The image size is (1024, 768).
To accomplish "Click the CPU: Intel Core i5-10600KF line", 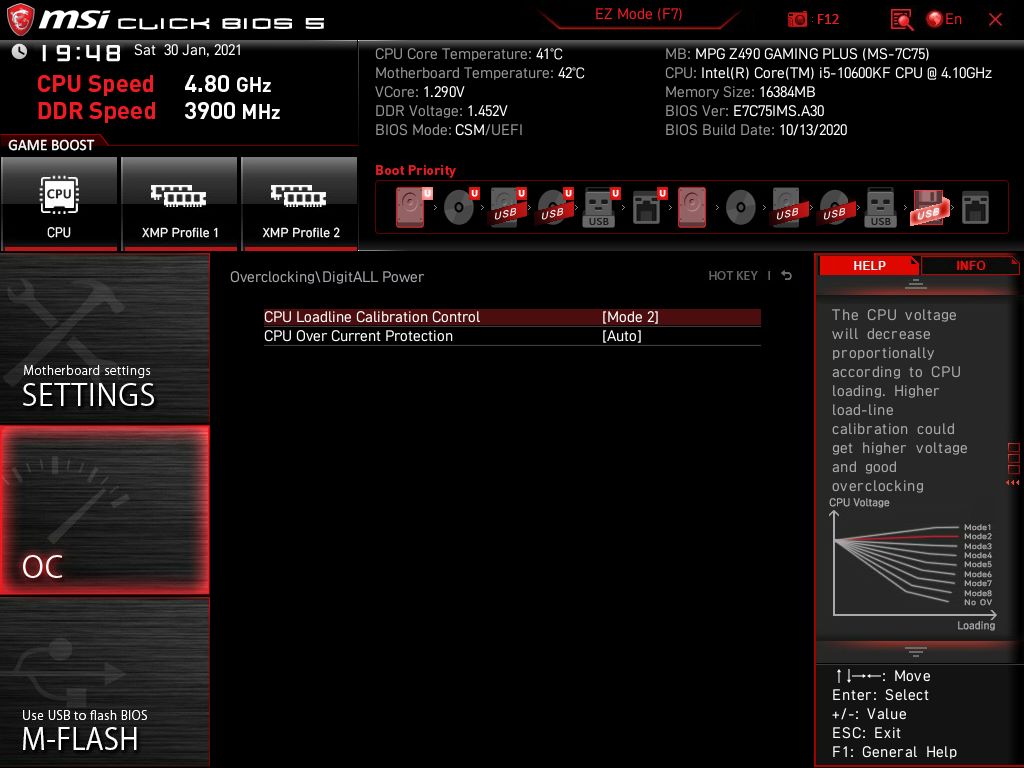I will 828,73.
